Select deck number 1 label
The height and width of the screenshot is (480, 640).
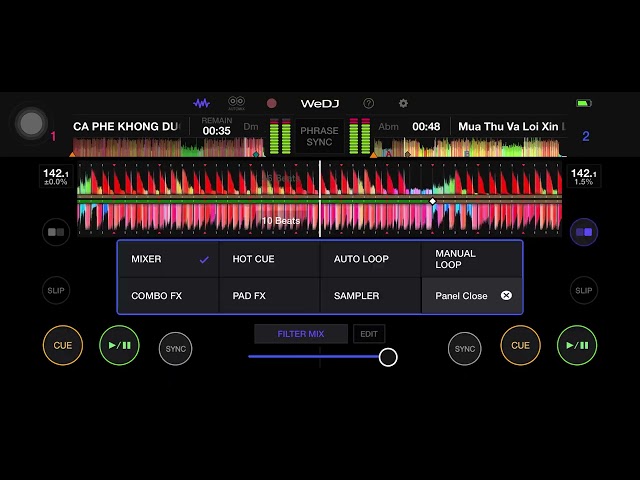coord(53,136)
